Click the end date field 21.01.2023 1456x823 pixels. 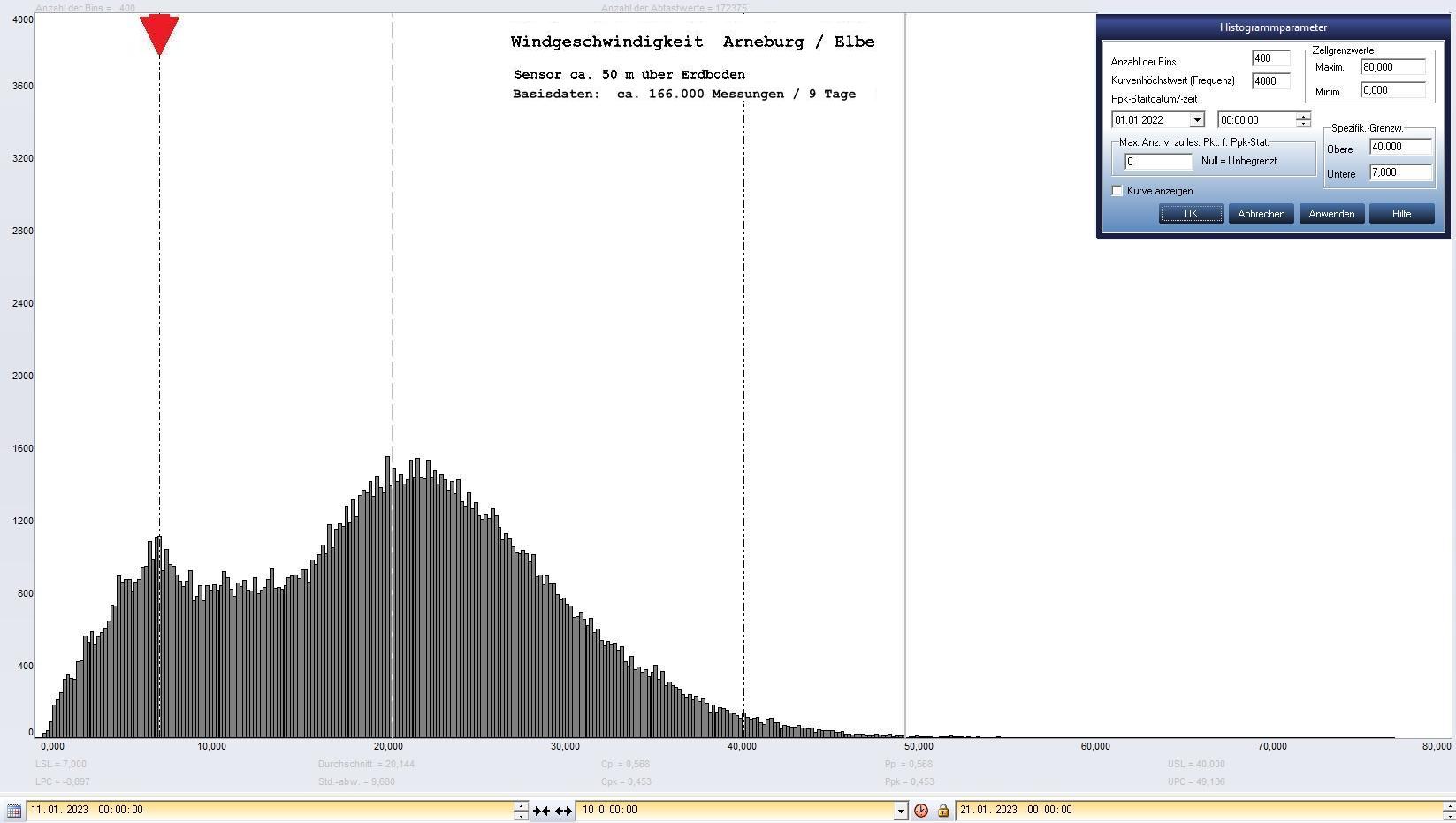(1199, 810)
